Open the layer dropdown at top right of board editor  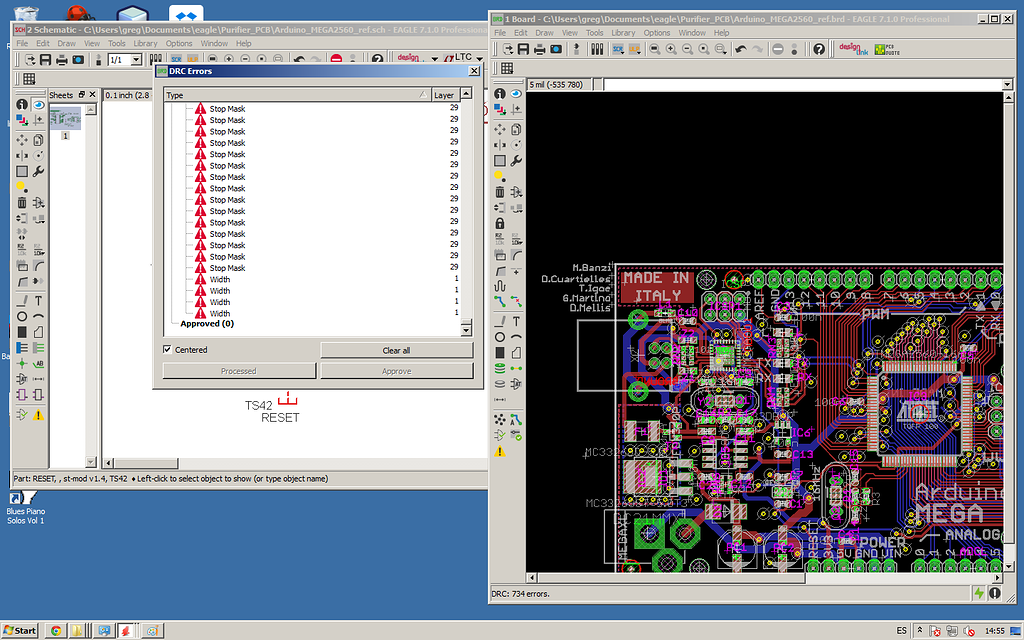pyautogui.click(x=1008, y=83)
